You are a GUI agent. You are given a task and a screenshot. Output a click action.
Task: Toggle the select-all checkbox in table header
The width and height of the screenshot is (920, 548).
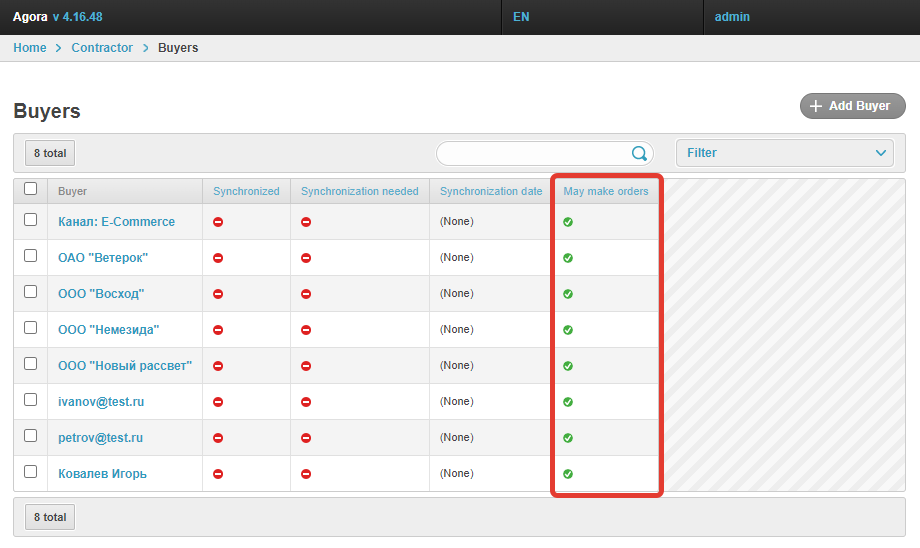click(x=30, y=189)
